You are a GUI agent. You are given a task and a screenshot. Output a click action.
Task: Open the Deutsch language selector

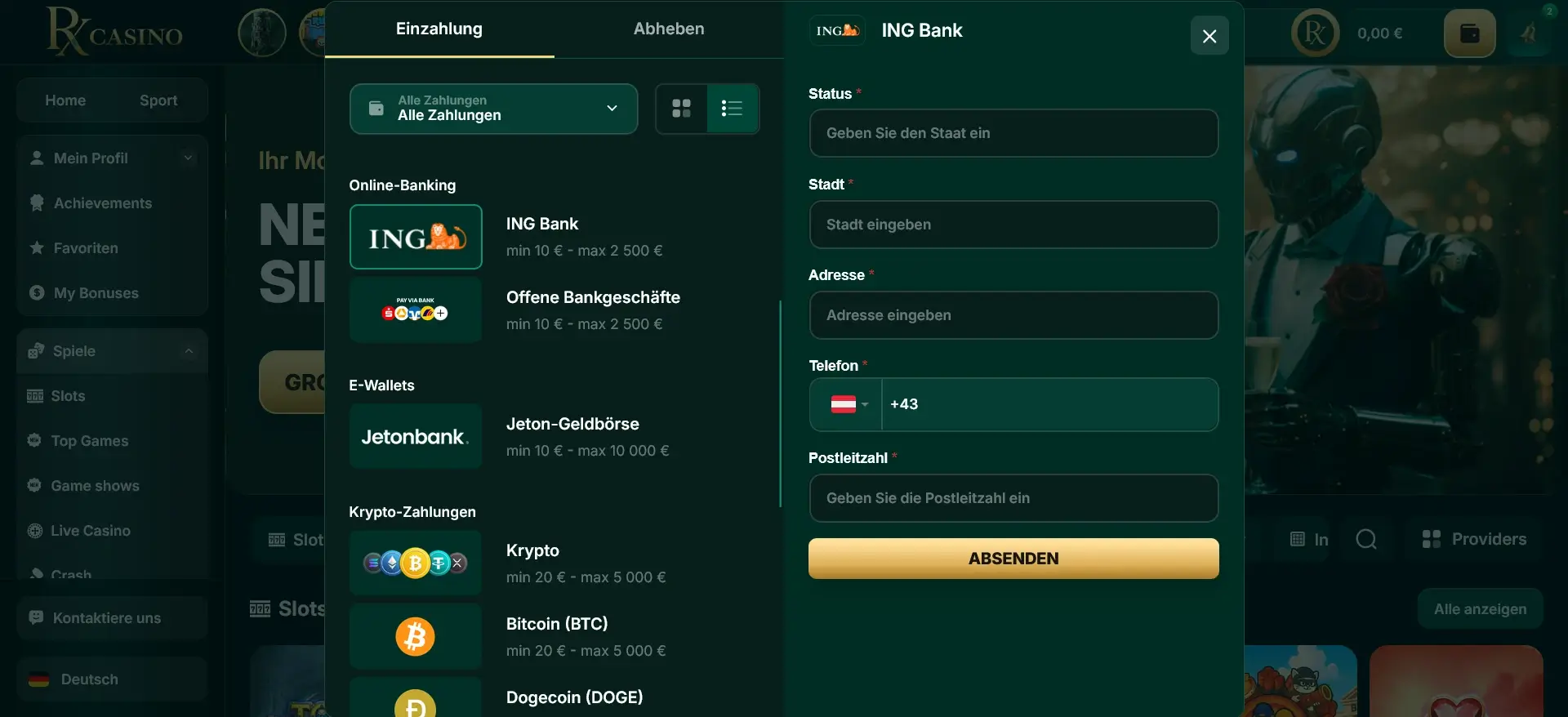pyautogui.click(x=112, y=679)
